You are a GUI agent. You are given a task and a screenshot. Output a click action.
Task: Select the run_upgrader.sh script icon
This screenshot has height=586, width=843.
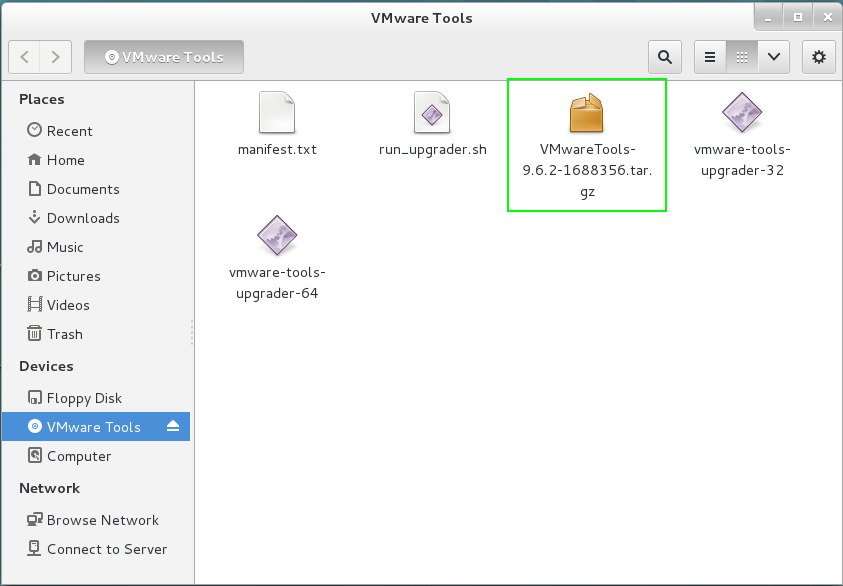pyautogui.click(x=432, y=112)
